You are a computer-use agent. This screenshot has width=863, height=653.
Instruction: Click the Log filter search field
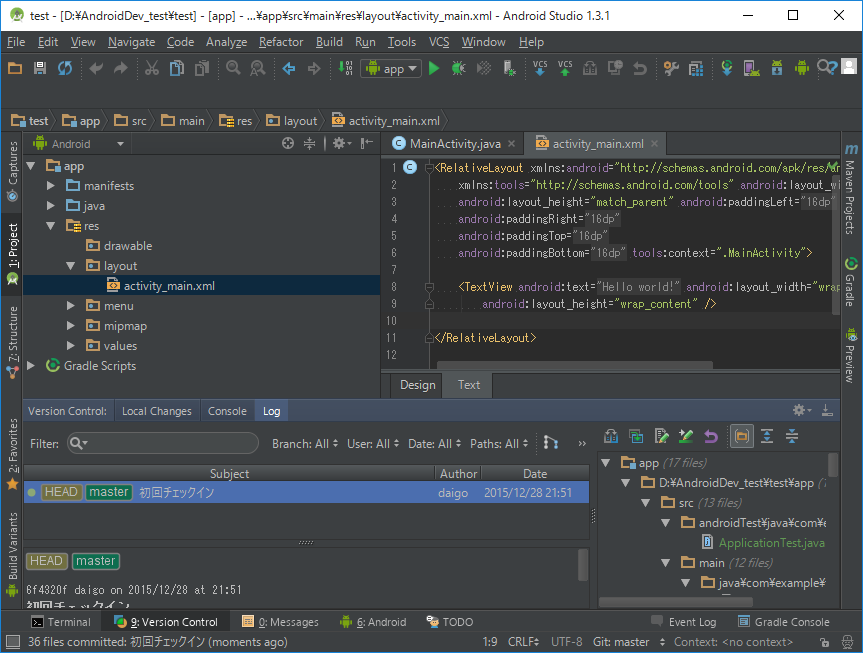click(x=163, y=443)
